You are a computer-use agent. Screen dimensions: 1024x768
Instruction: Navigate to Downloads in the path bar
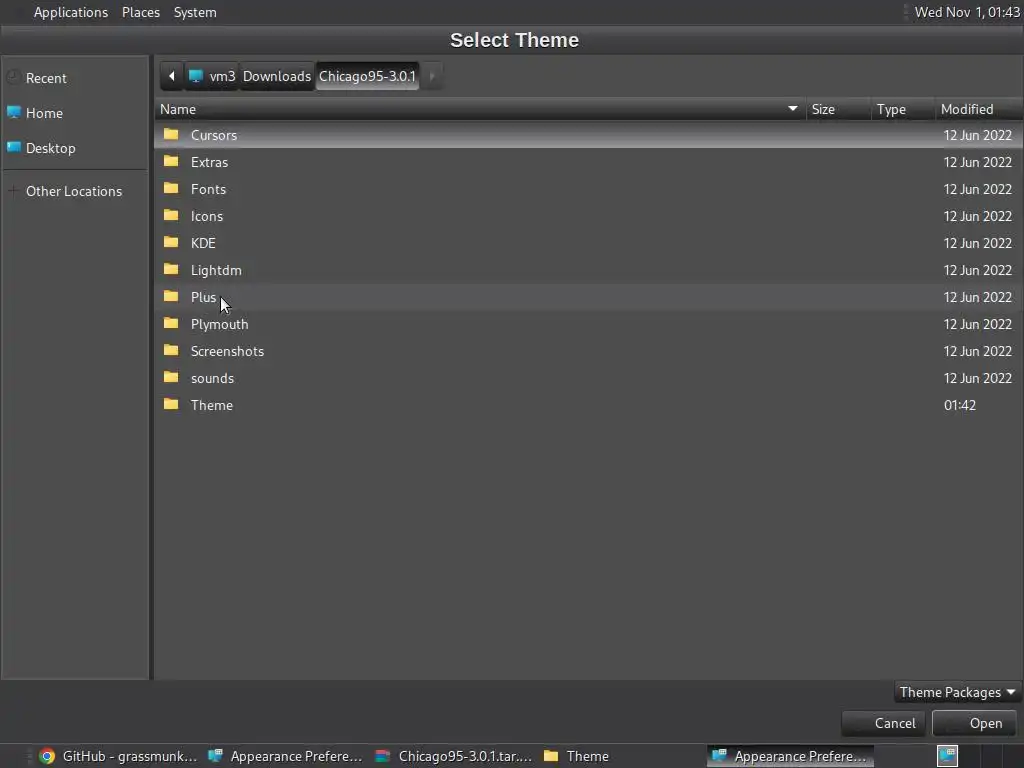[277, 76]
